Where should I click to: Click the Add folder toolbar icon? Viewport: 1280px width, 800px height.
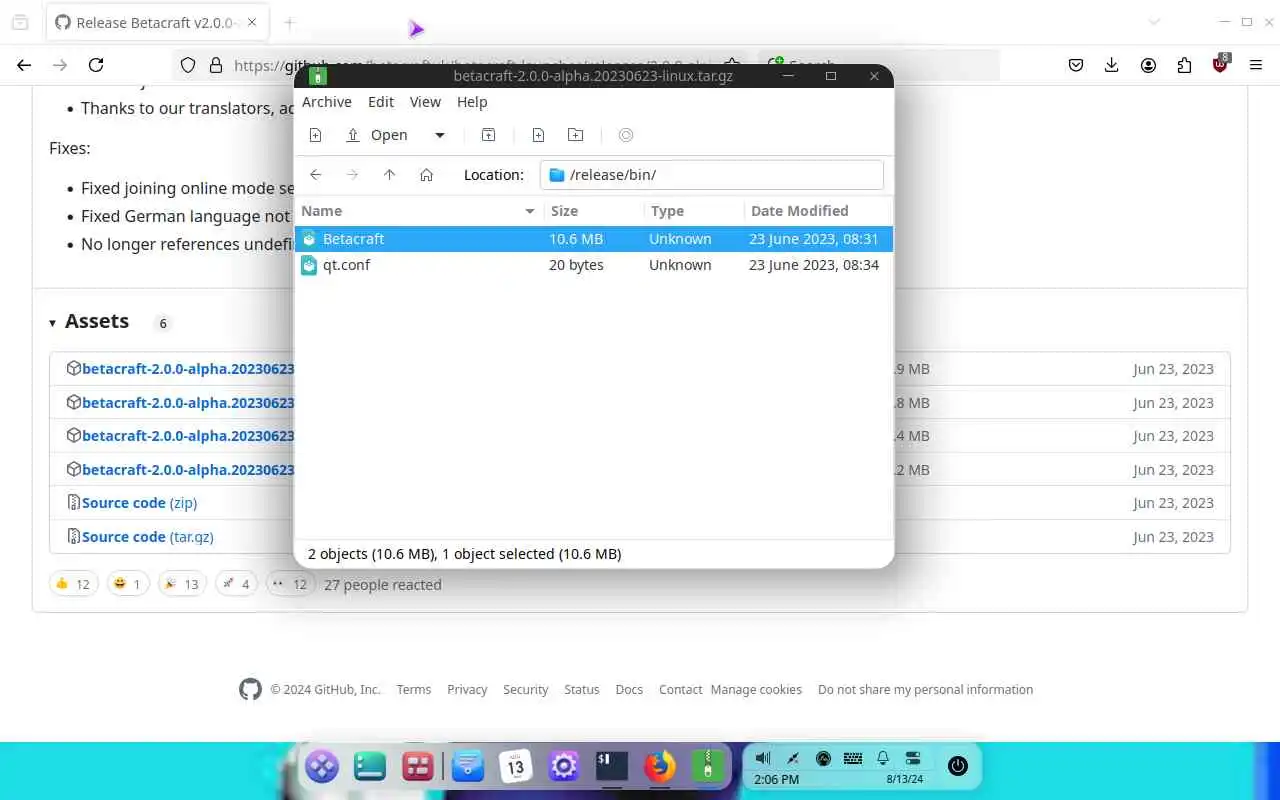576,135
